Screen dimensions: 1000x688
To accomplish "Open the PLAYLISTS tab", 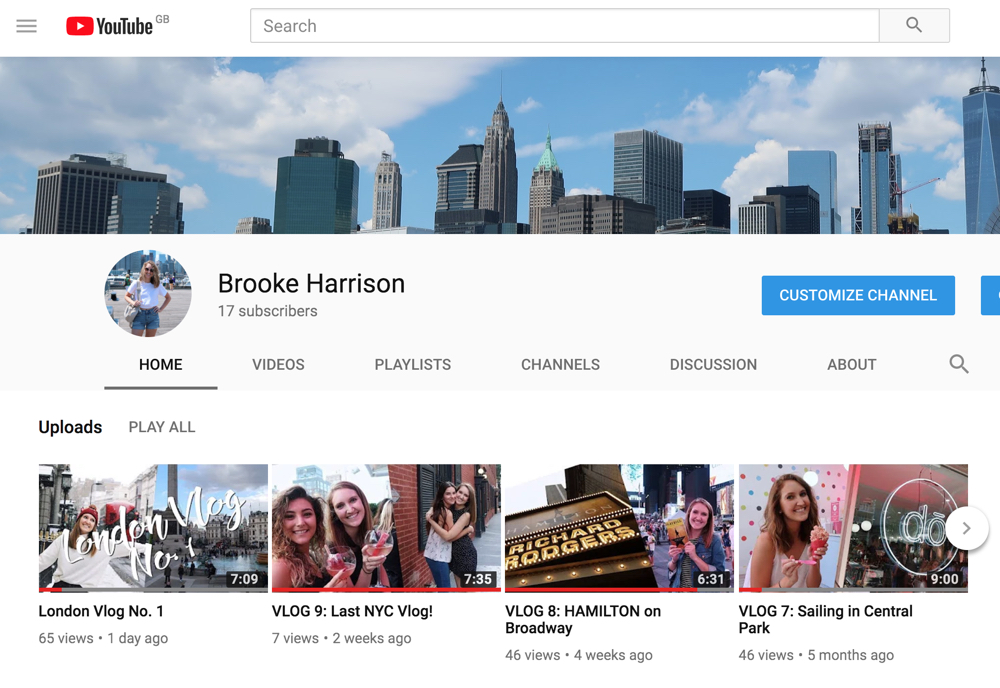I will 413,365.
